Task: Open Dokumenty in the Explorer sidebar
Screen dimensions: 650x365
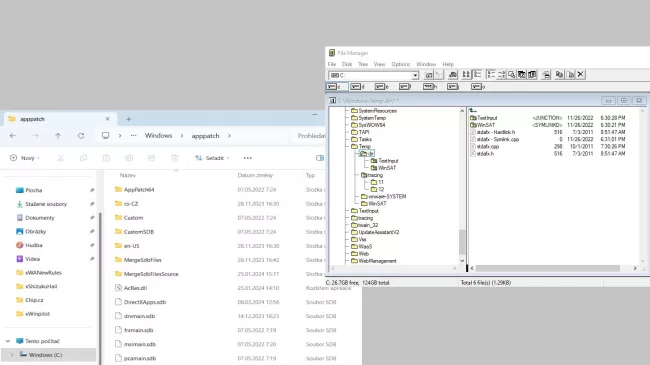Action: [40, 218]
